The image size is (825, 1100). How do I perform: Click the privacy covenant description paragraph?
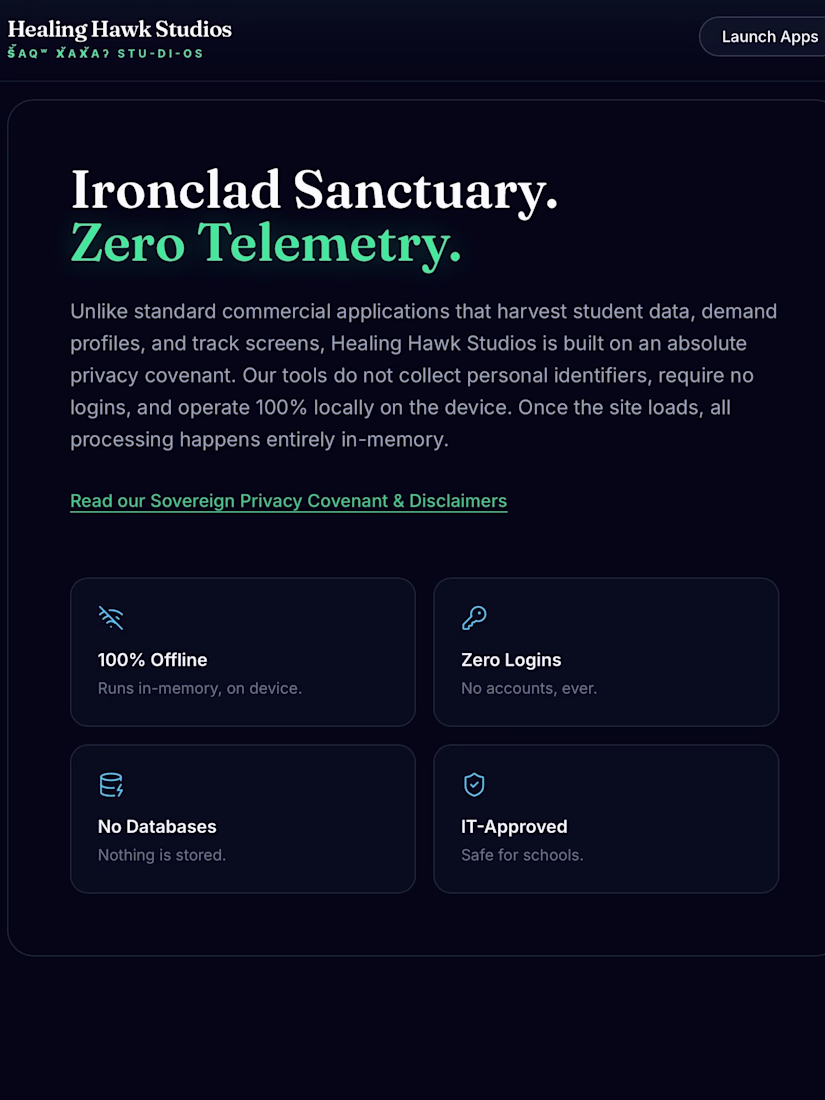[424, 375]
